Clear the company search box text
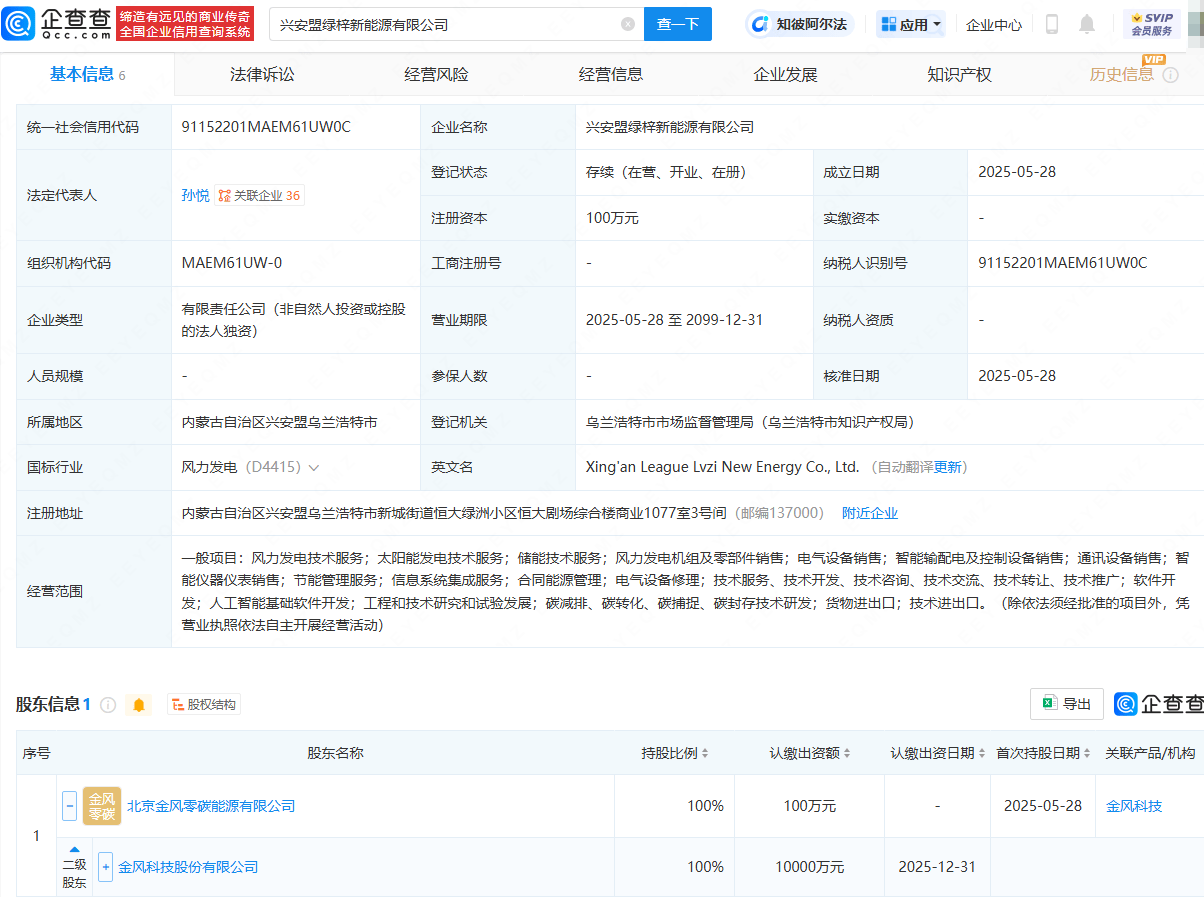This screenshot has width=1204, height=897. 628,24
